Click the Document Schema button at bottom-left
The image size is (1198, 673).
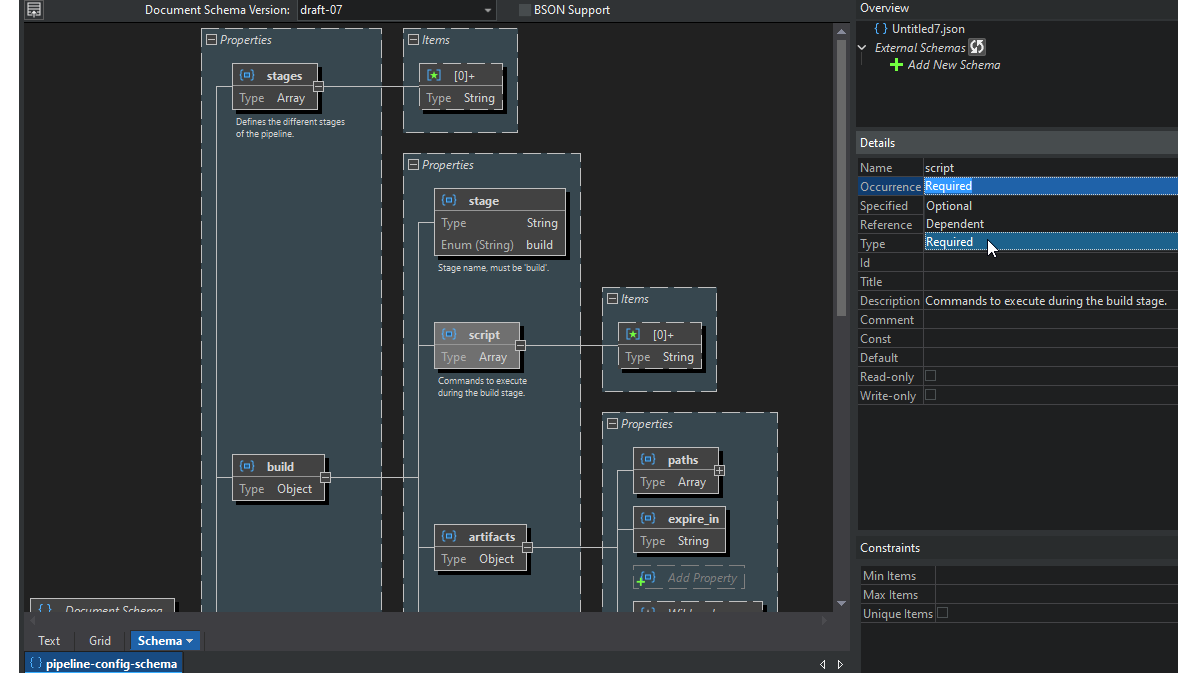pos(100,610)
